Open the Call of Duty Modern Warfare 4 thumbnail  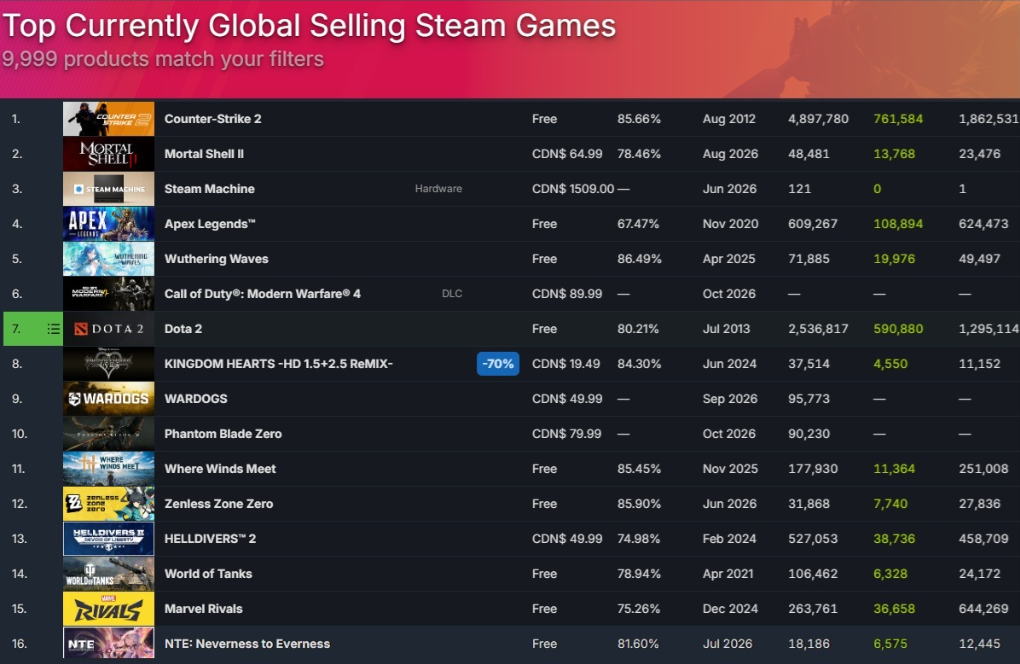point(109,294)
